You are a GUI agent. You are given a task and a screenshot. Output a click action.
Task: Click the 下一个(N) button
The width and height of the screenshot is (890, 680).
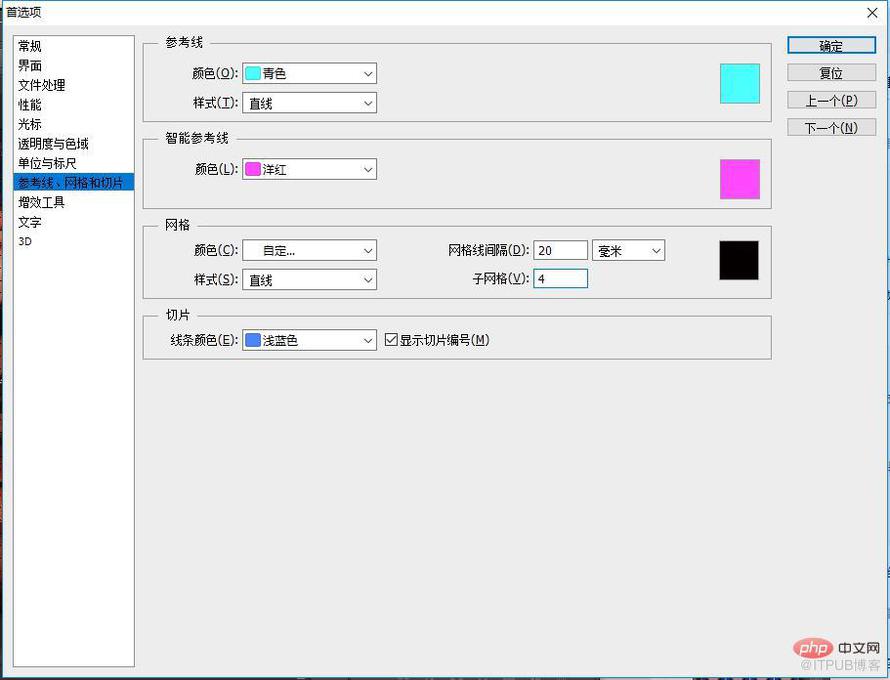832,127
